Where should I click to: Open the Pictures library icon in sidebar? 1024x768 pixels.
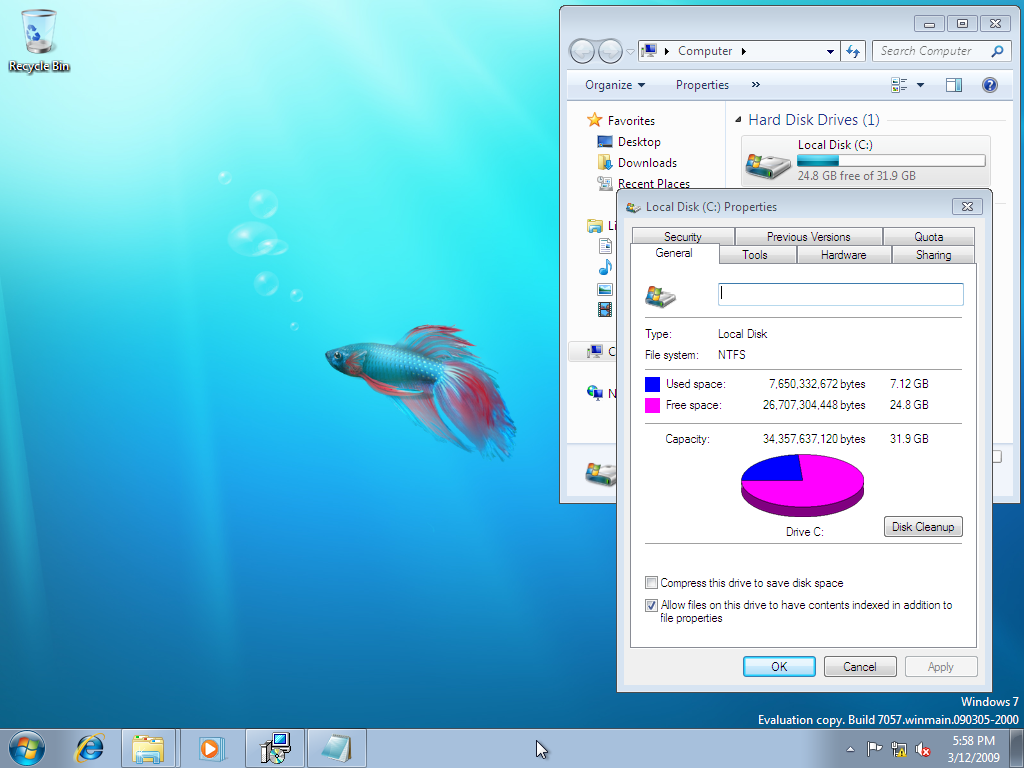(x=605, y=289)
